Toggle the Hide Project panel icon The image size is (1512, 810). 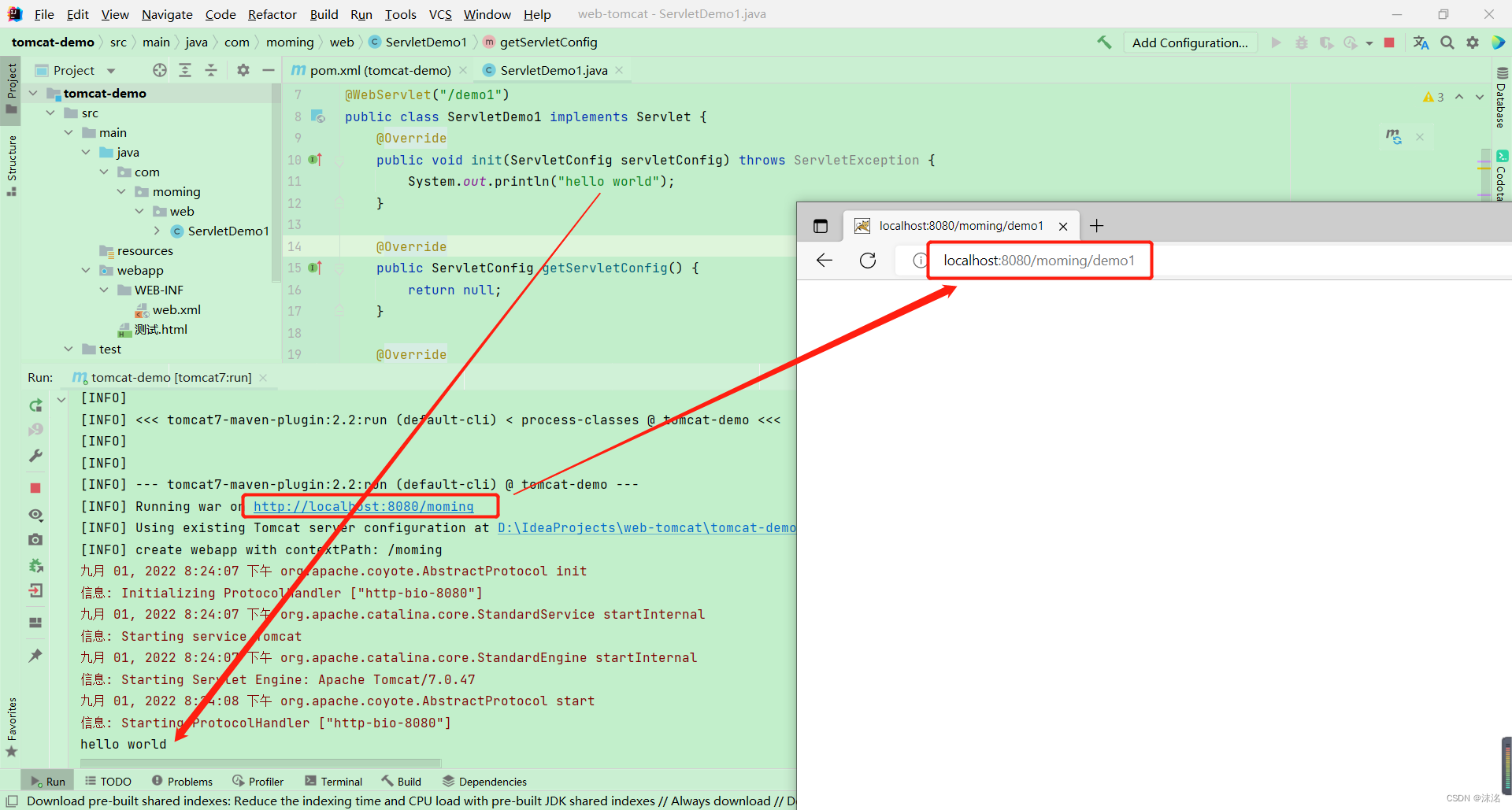pyautogui.click(x=269, y=70)
